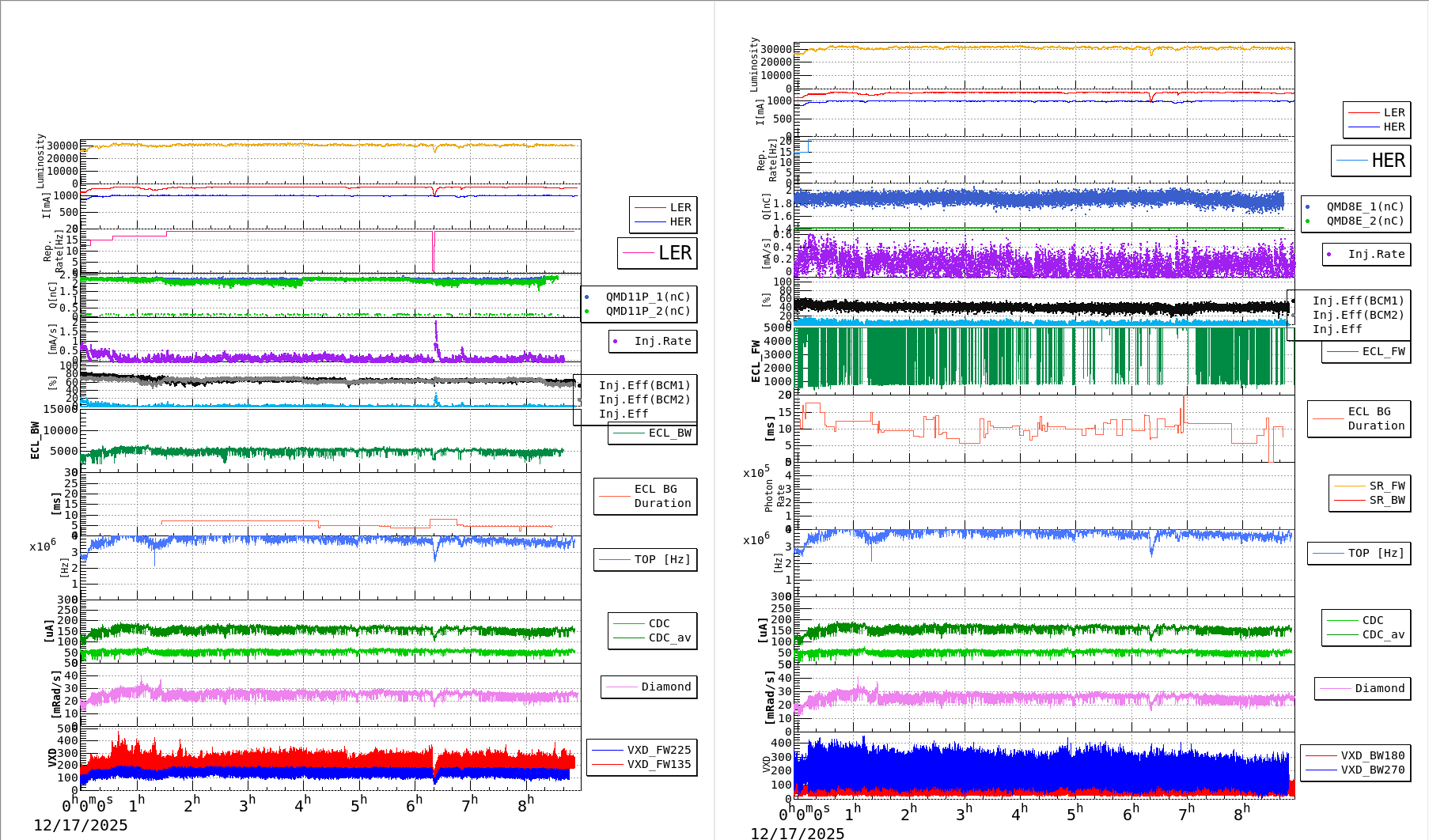Click the large LER label box
The image size is (1429, 840).
pos(657,253)
